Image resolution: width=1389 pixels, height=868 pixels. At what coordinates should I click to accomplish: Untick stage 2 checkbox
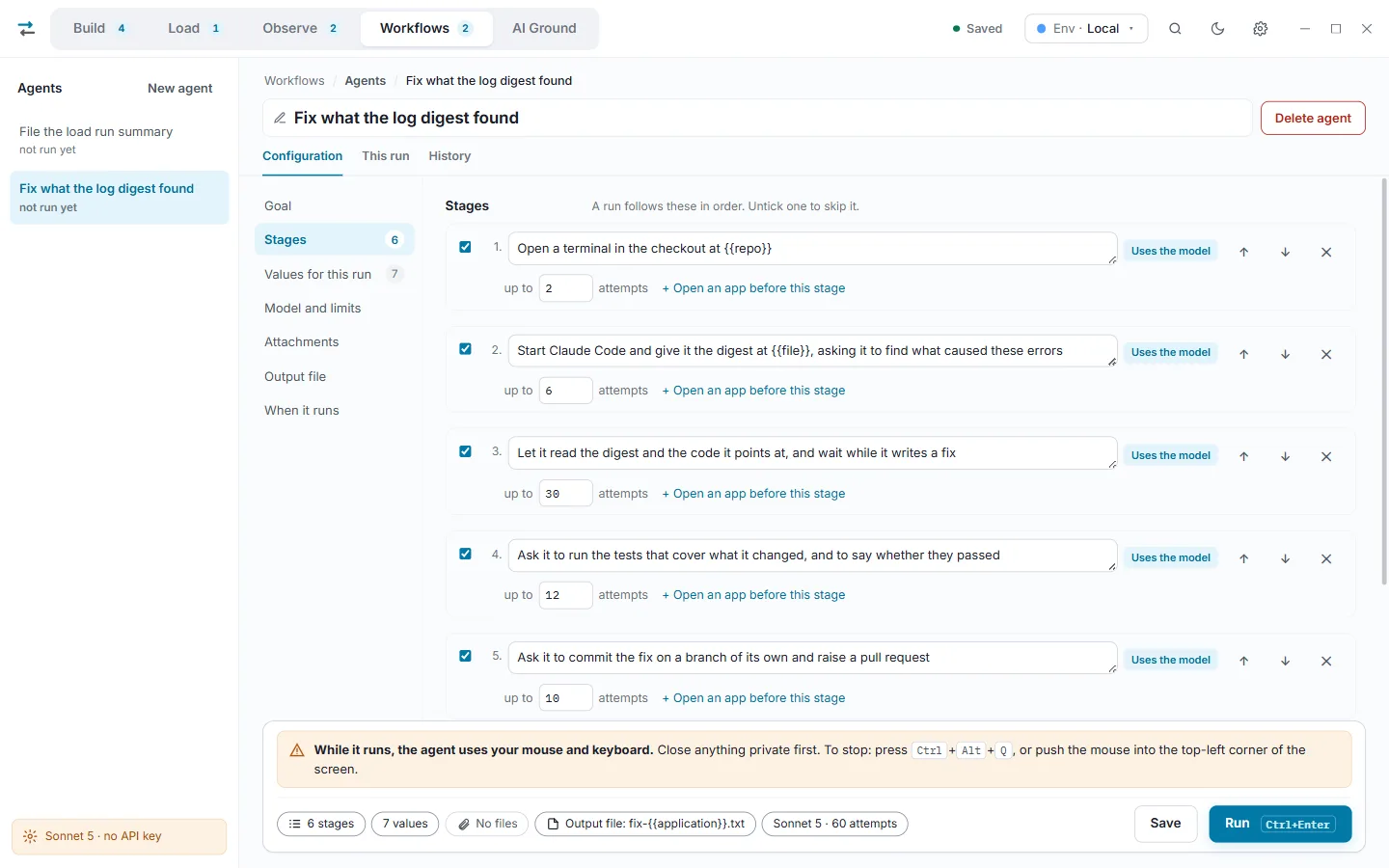click(465, 349)
